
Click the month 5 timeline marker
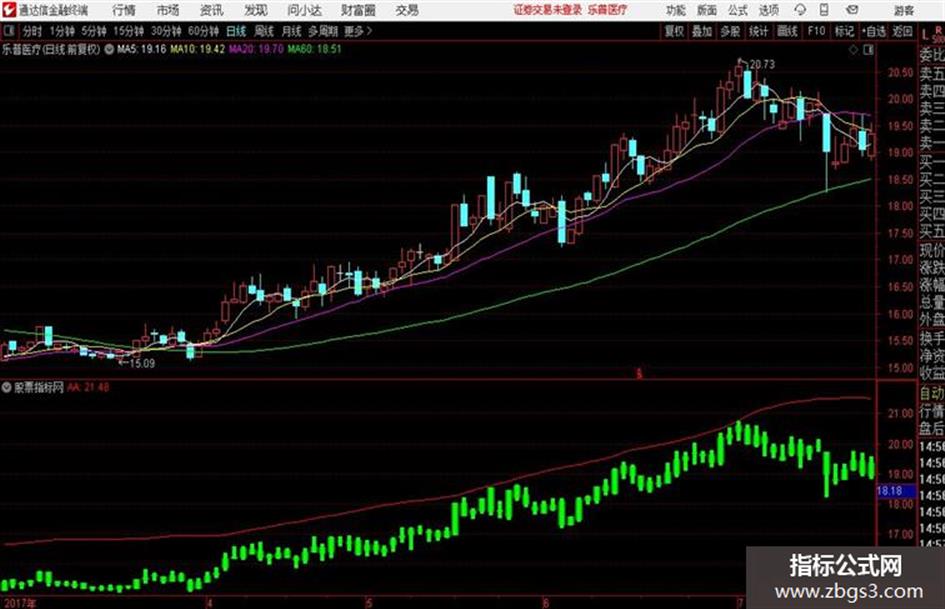[x=369, y=602]
